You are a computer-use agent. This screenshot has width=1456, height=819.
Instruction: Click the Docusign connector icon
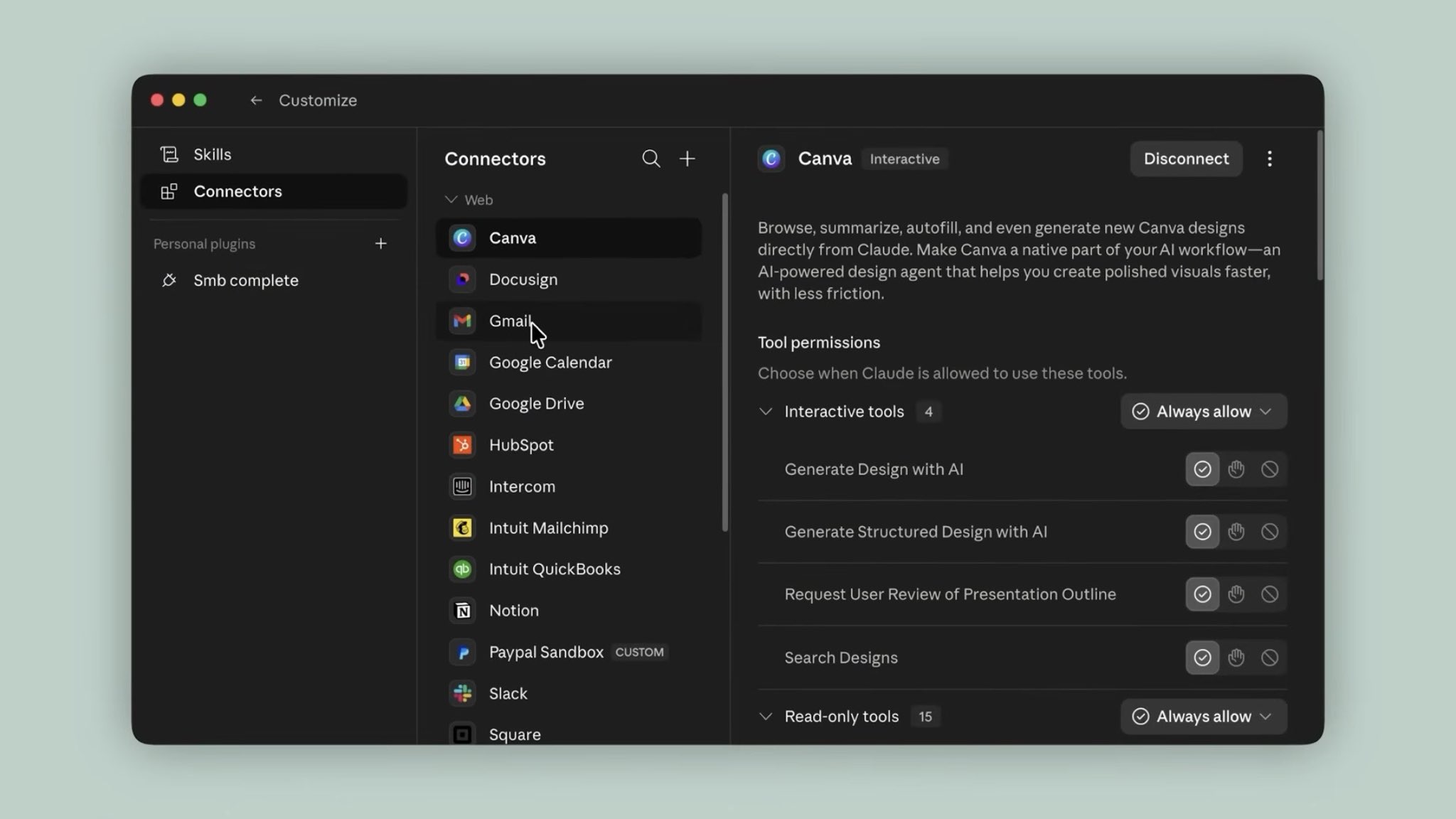(462, 279)
